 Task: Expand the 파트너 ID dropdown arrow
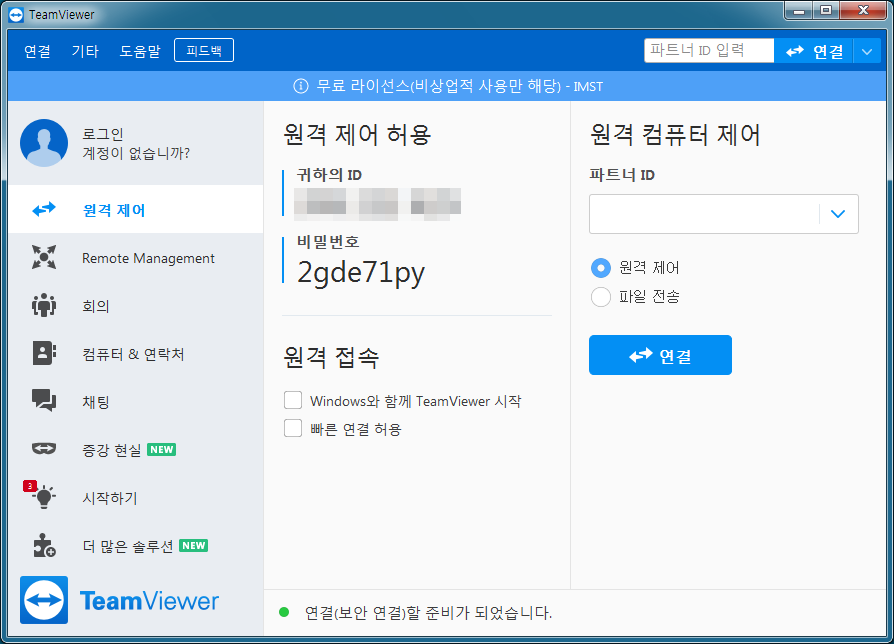(838, 214)
